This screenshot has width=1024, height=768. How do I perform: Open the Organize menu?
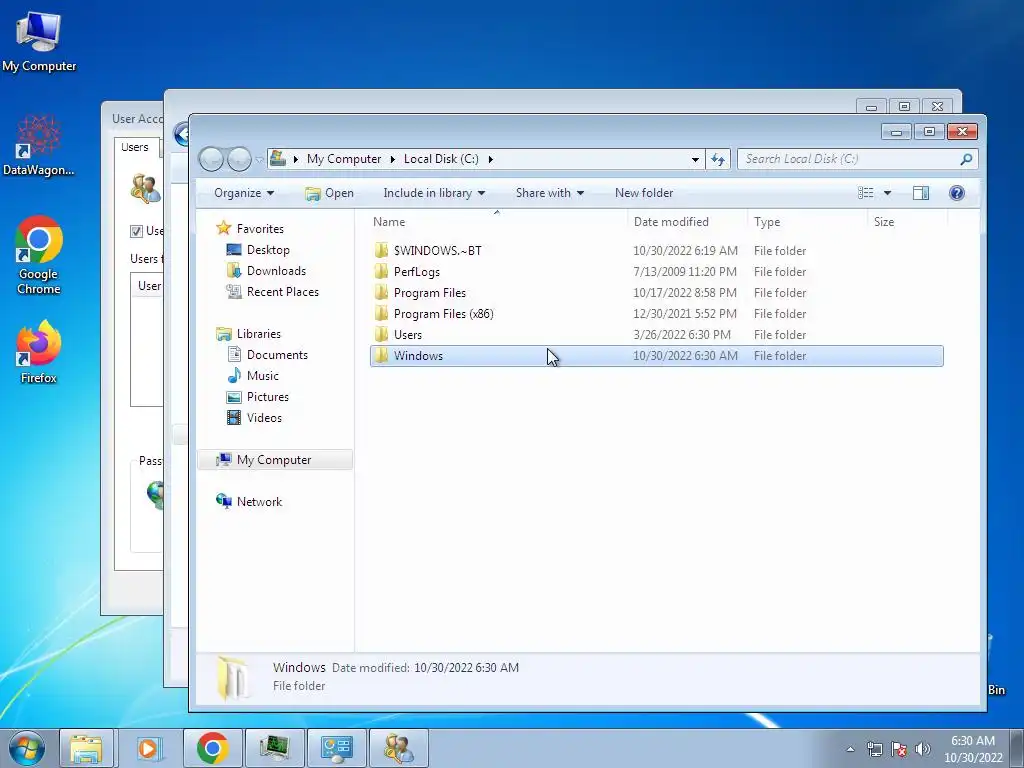coord(244,193)
